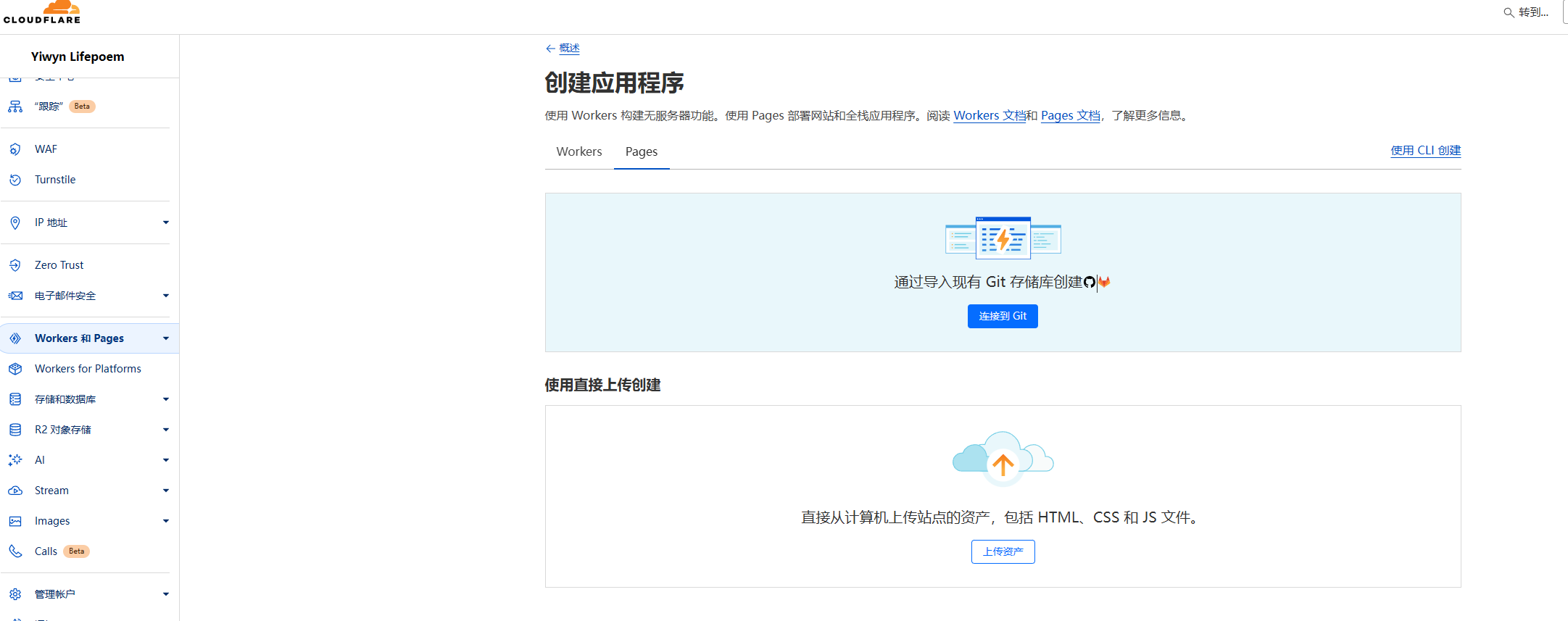This screenshot has height=621, width=1568.
Task: Click the 存储和数据库 database icon
Action: [15, 399]
